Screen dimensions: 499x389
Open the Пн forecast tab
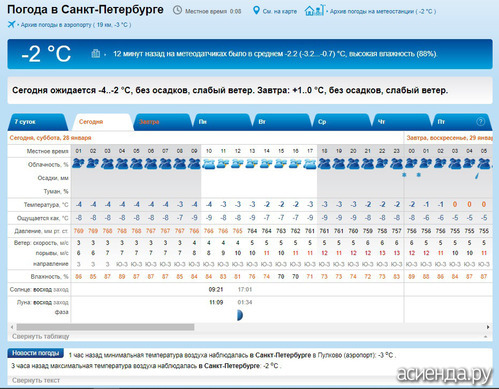coord(222,122)
